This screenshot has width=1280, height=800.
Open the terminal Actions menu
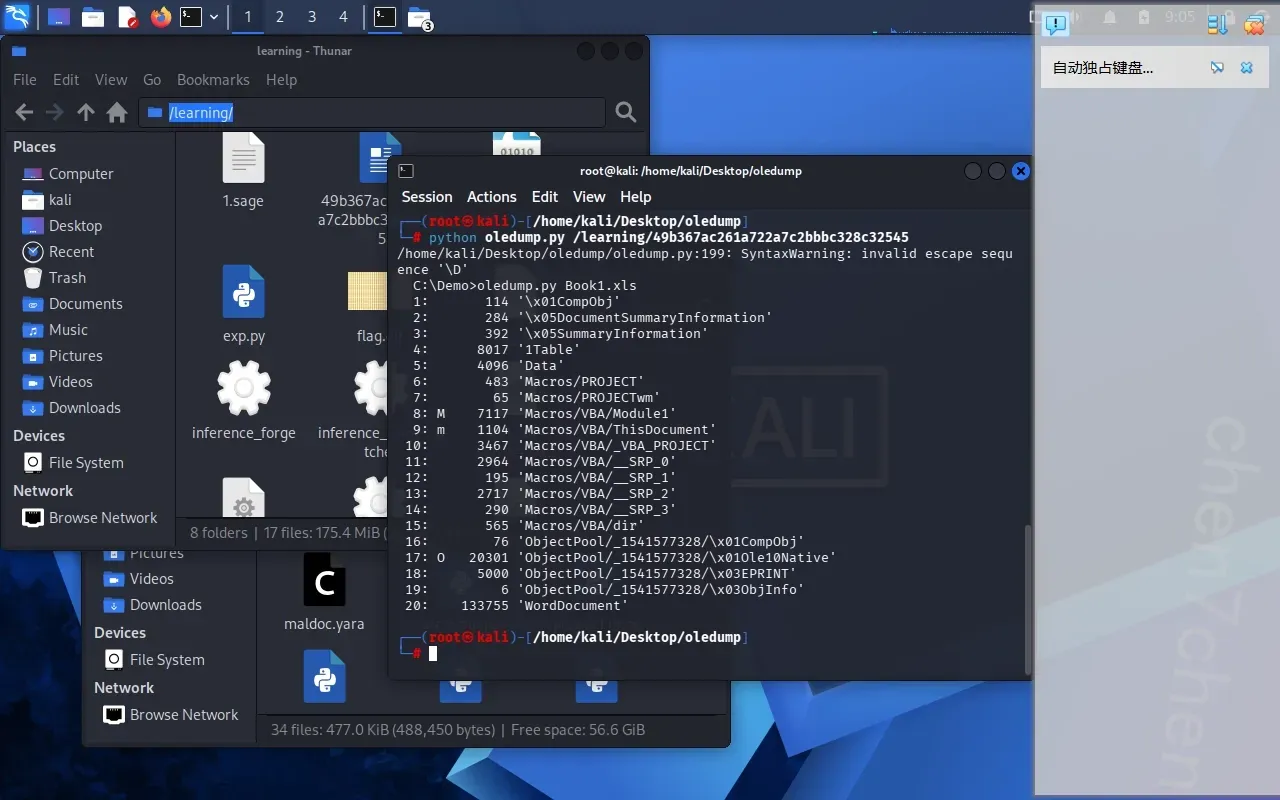click(x=491, y=197)
